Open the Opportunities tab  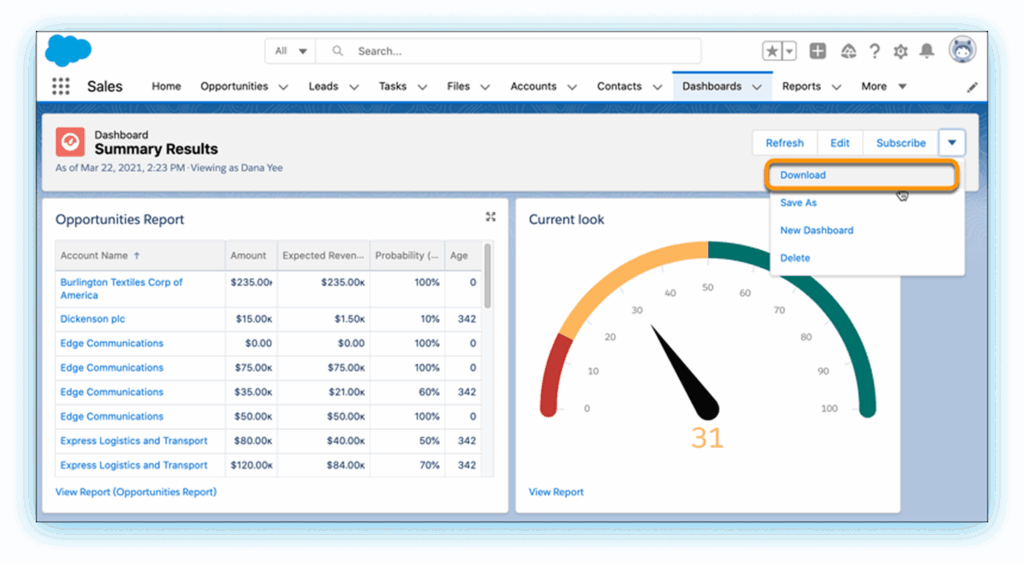coord(234,86)
